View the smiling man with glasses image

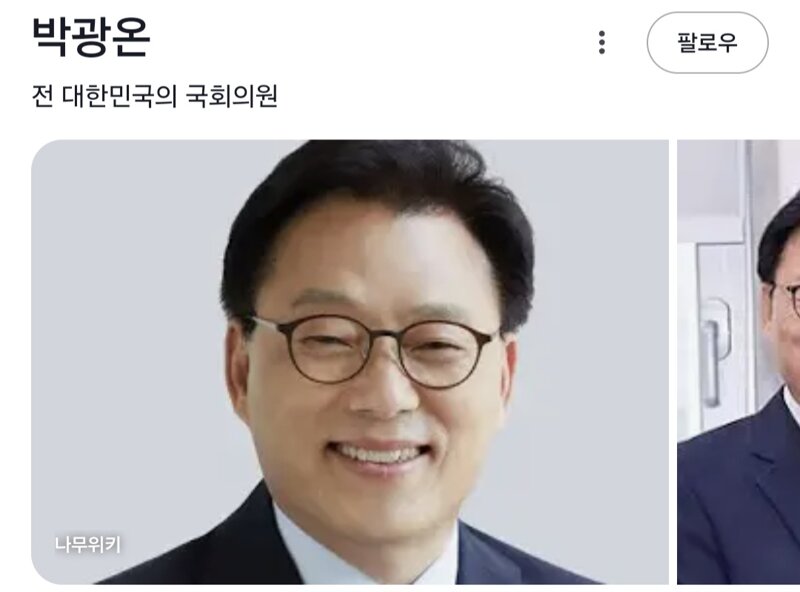350,362
